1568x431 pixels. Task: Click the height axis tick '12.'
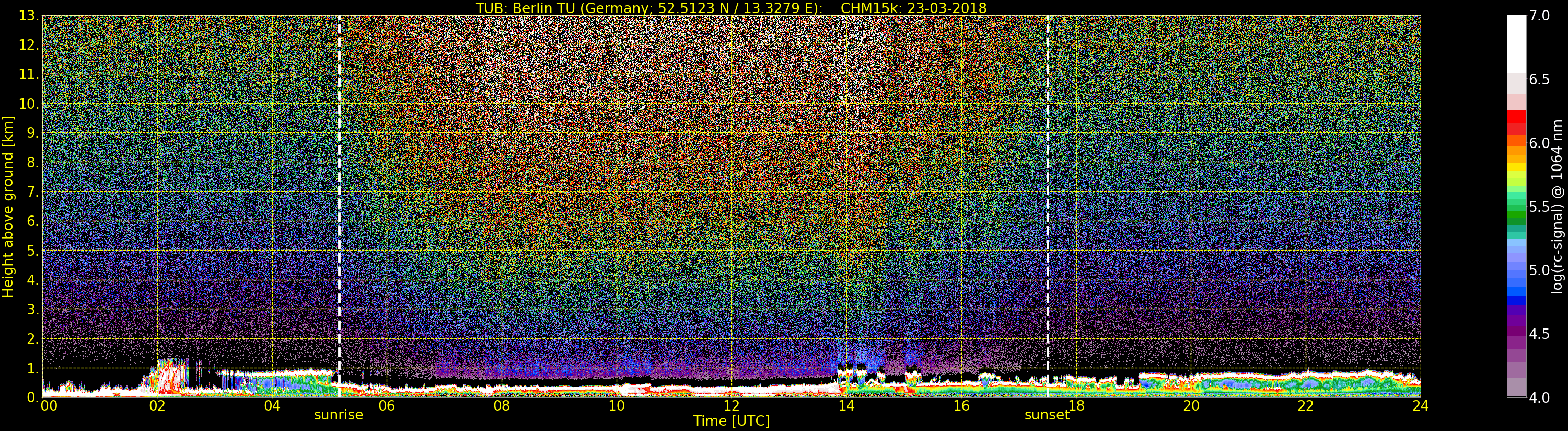[x=29, y=45]
